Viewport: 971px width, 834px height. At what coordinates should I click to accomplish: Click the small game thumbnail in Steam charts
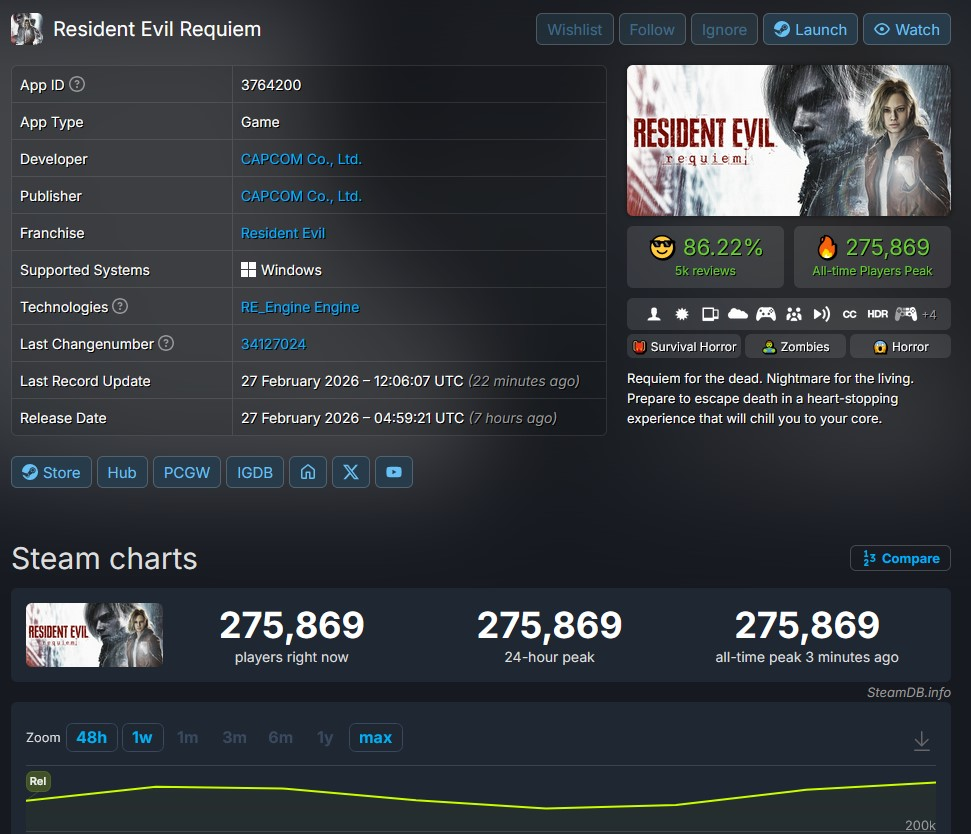click(x=94, y=635)
